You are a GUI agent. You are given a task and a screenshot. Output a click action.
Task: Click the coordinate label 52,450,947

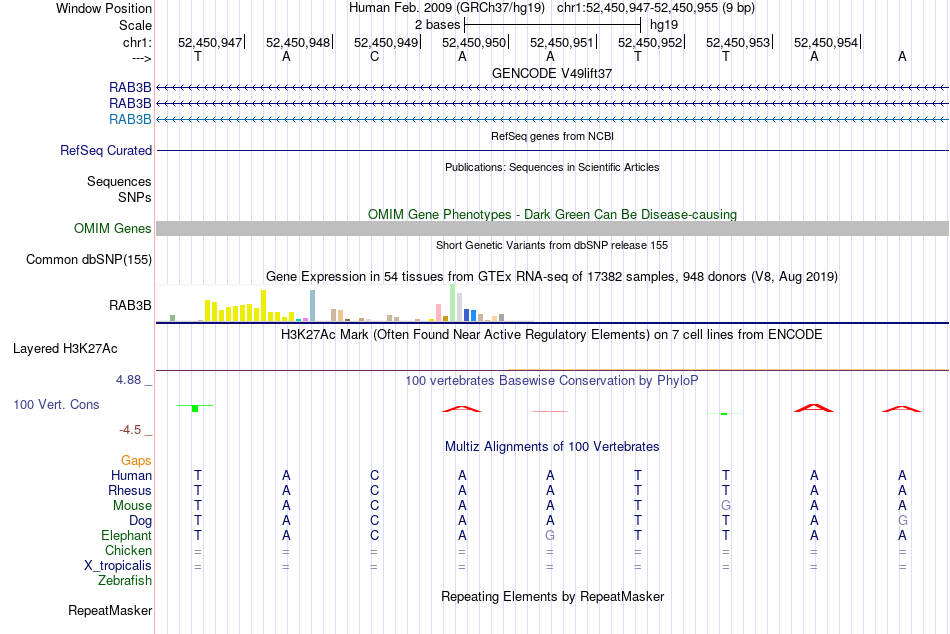[x=210, y=42]
